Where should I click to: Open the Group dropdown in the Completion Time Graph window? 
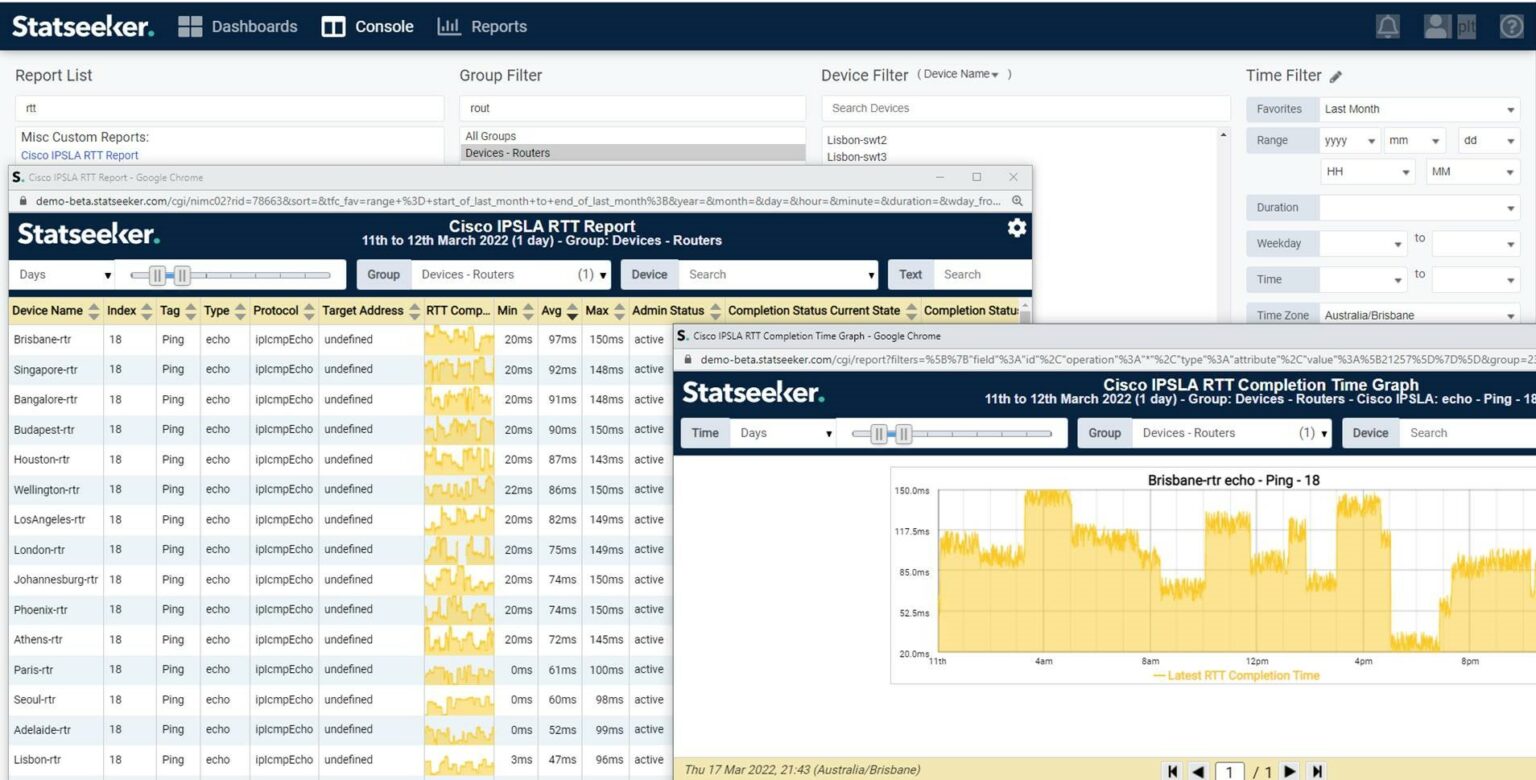(1234, 434)
